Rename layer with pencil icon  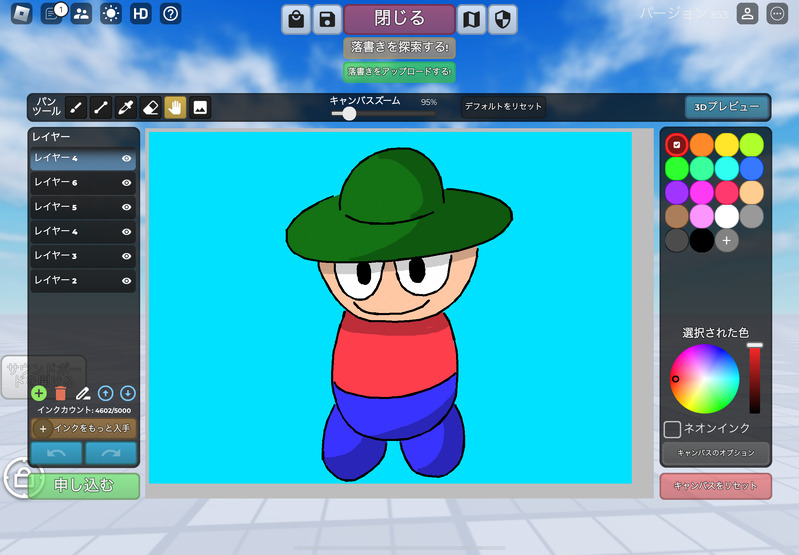(x=83, y=393)
